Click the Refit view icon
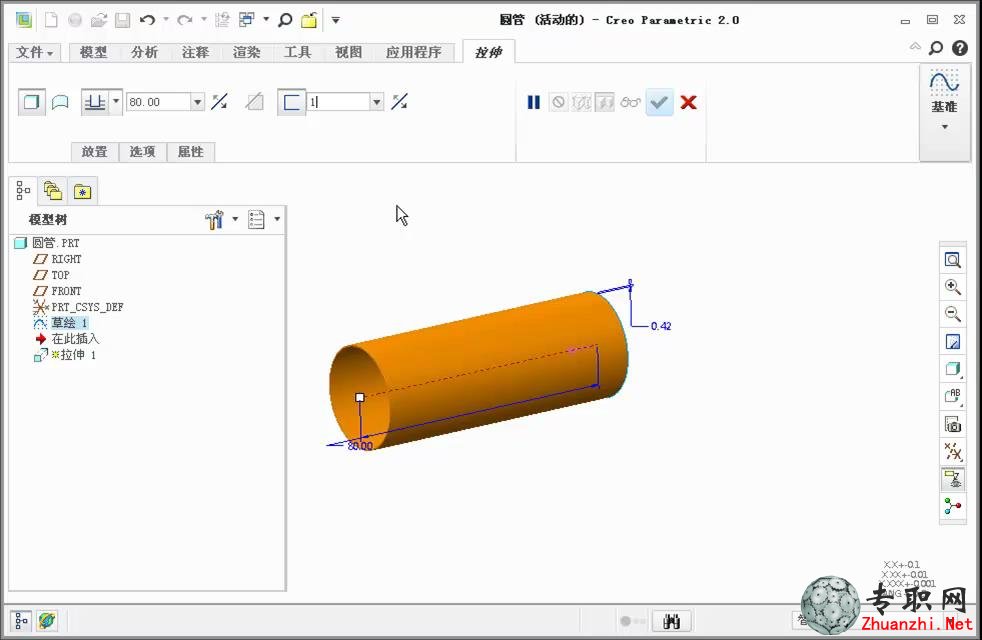982x640 pixels. pyautogui.click(x=953, y=260)
